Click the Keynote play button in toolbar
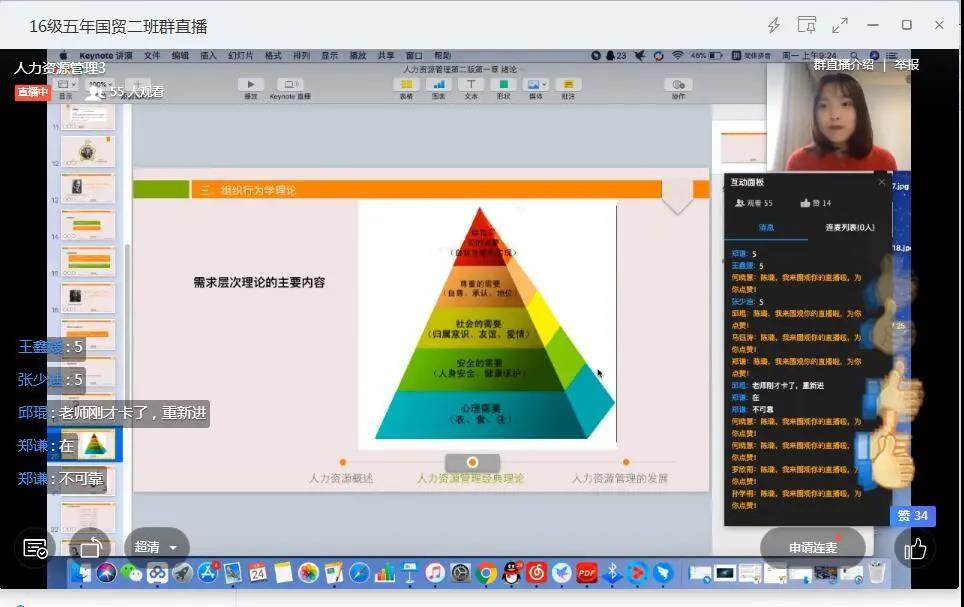 click(x=250, y=85)
